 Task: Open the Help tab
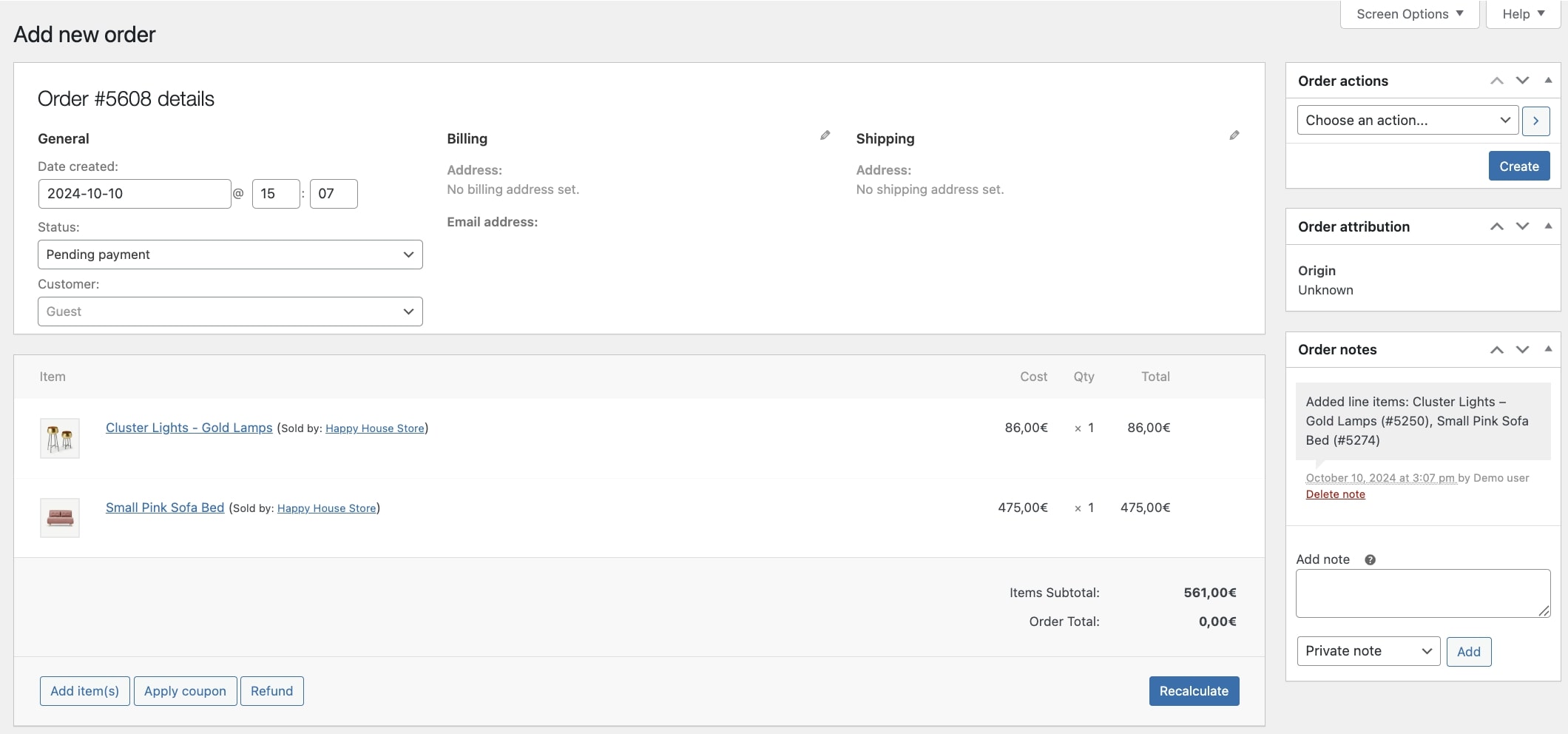point(1524,14)
